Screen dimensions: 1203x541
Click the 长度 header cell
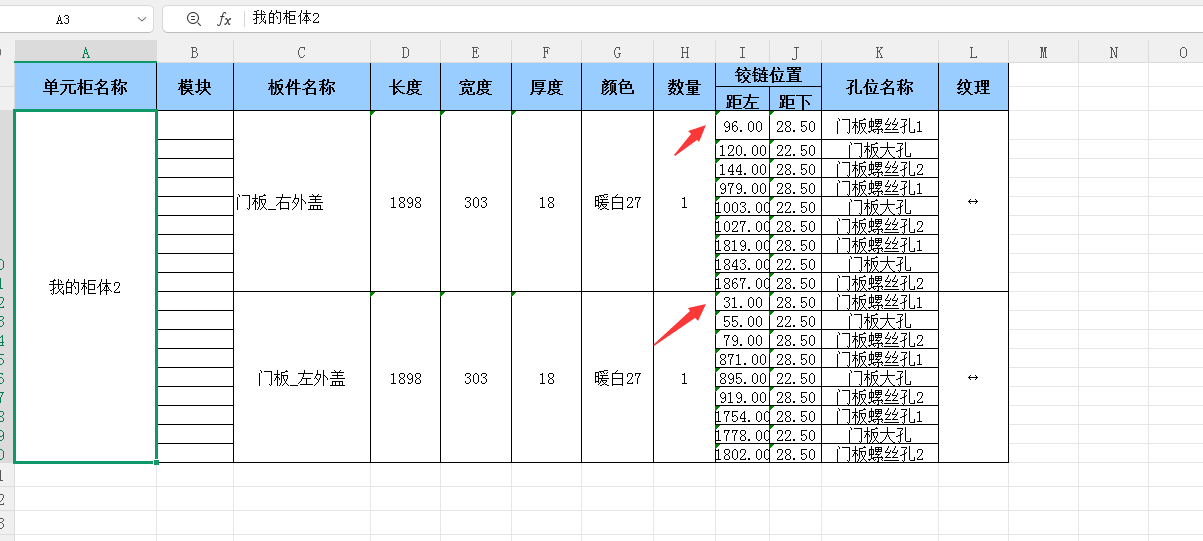(405, 87)
